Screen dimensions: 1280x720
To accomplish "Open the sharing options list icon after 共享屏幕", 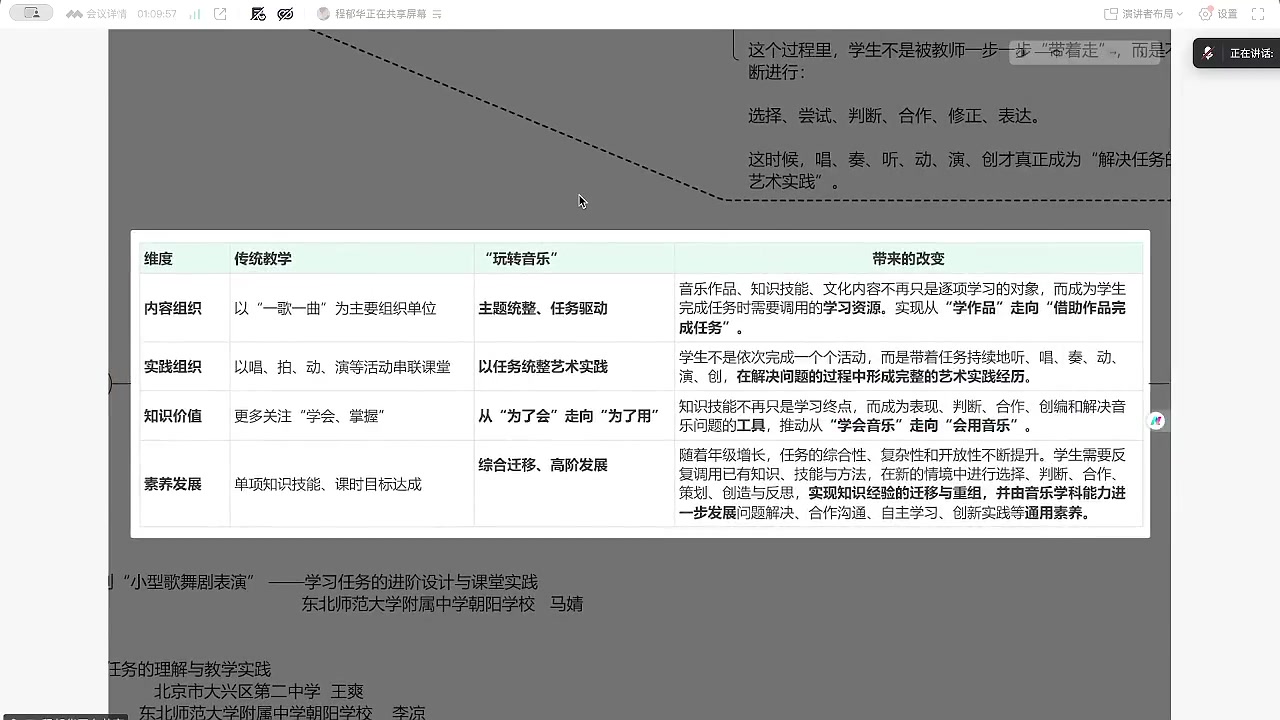I will [436, 14].
